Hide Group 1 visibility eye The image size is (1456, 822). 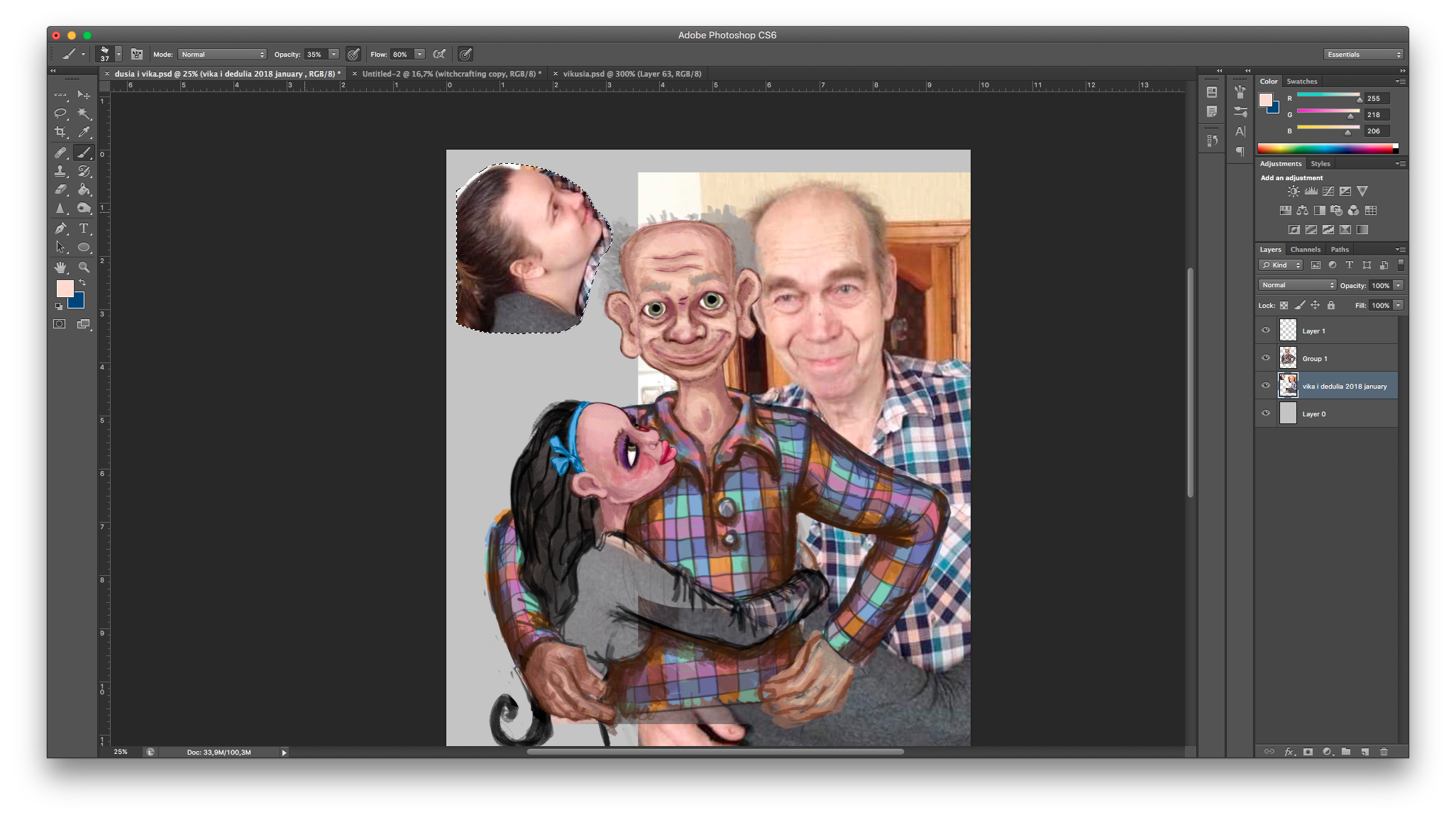pyautogui.click(x=1266, y=358)
